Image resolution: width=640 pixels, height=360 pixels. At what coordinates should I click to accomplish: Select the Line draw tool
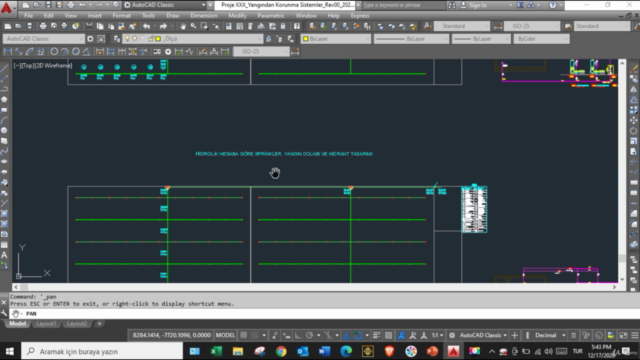pyautogui.click(x=4, y=68)
